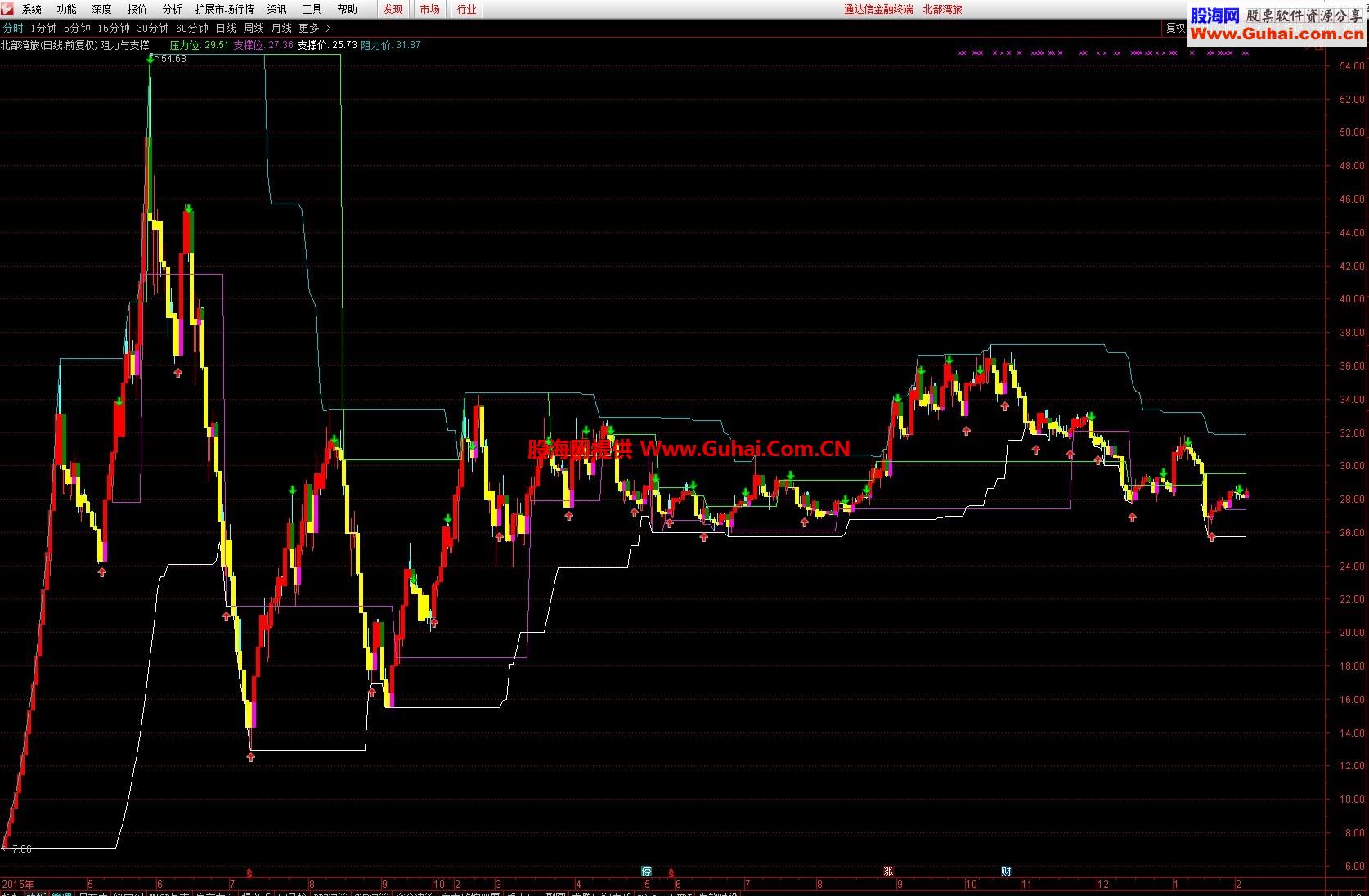
Task: Switch to the 1分钟 period
Action: coord(43,28)
